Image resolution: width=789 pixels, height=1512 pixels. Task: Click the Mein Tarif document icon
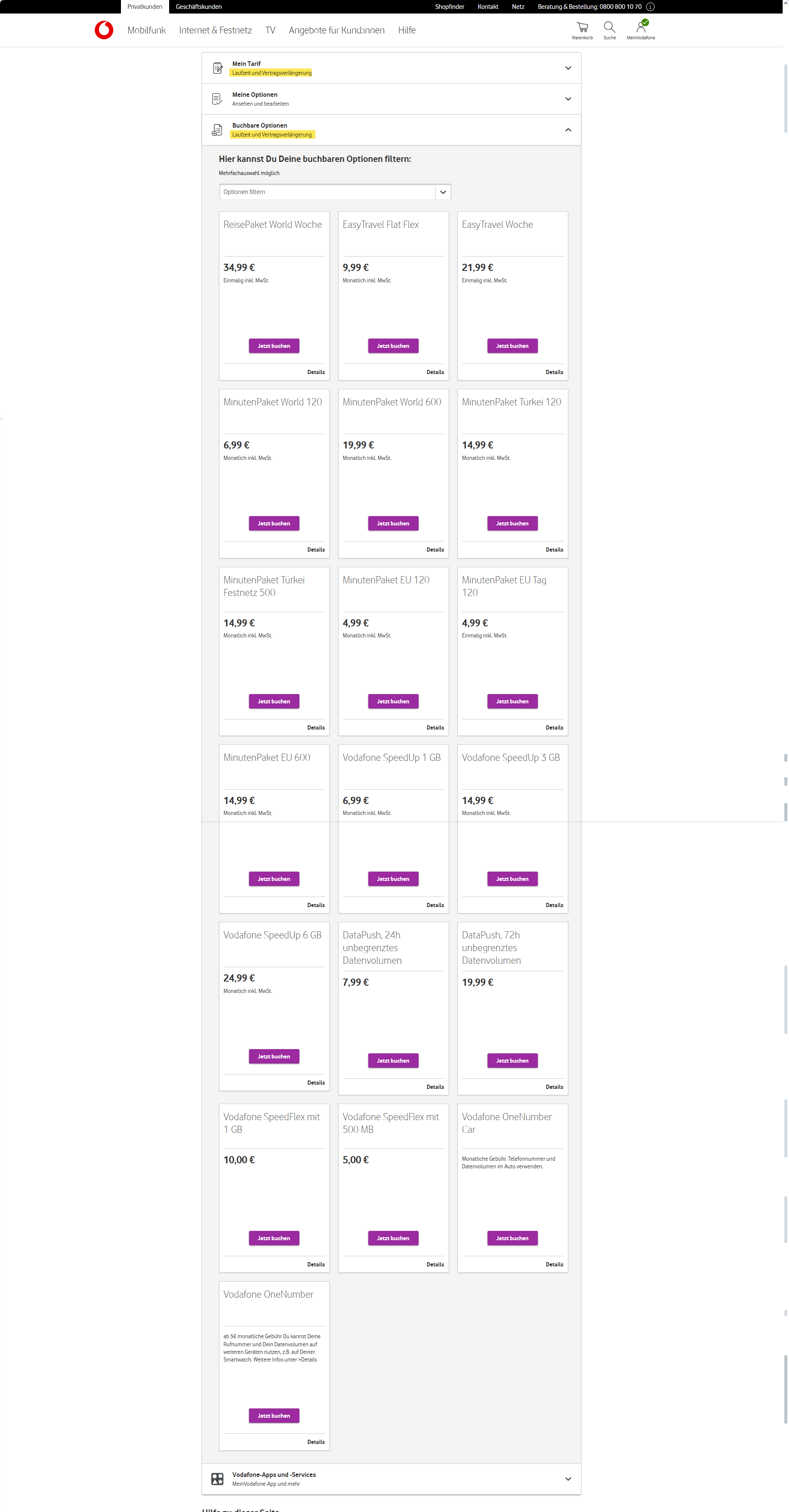pos(217,68)
